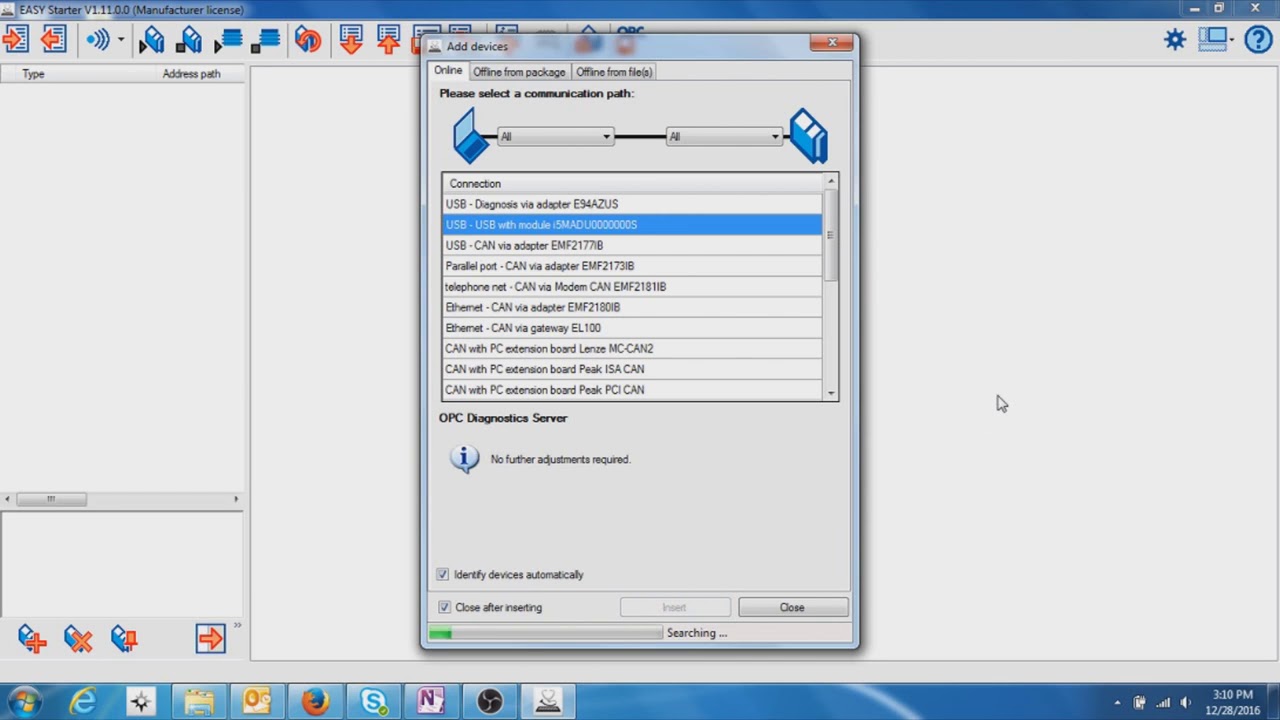Viewport: 1280px width, 720px height.
Task: Select USB - CAN via adapter EMF2177IB
Action: point(633,245)
